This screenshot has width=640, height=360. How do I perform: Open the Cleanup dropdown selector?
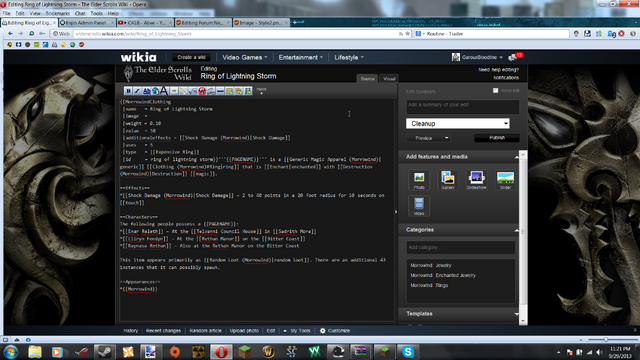[x=458, y=123]
